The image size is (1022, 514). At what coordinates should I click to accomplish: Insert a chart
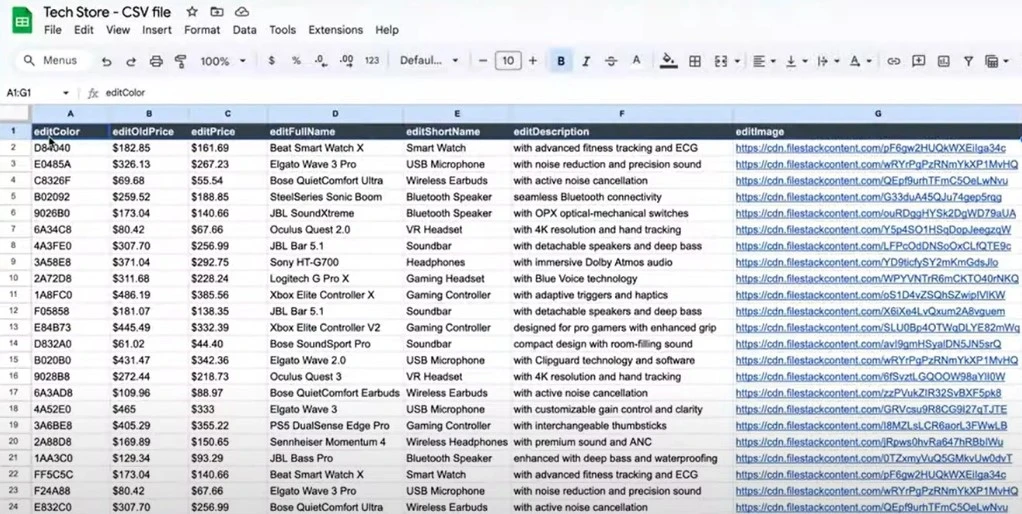coord(943,61)
